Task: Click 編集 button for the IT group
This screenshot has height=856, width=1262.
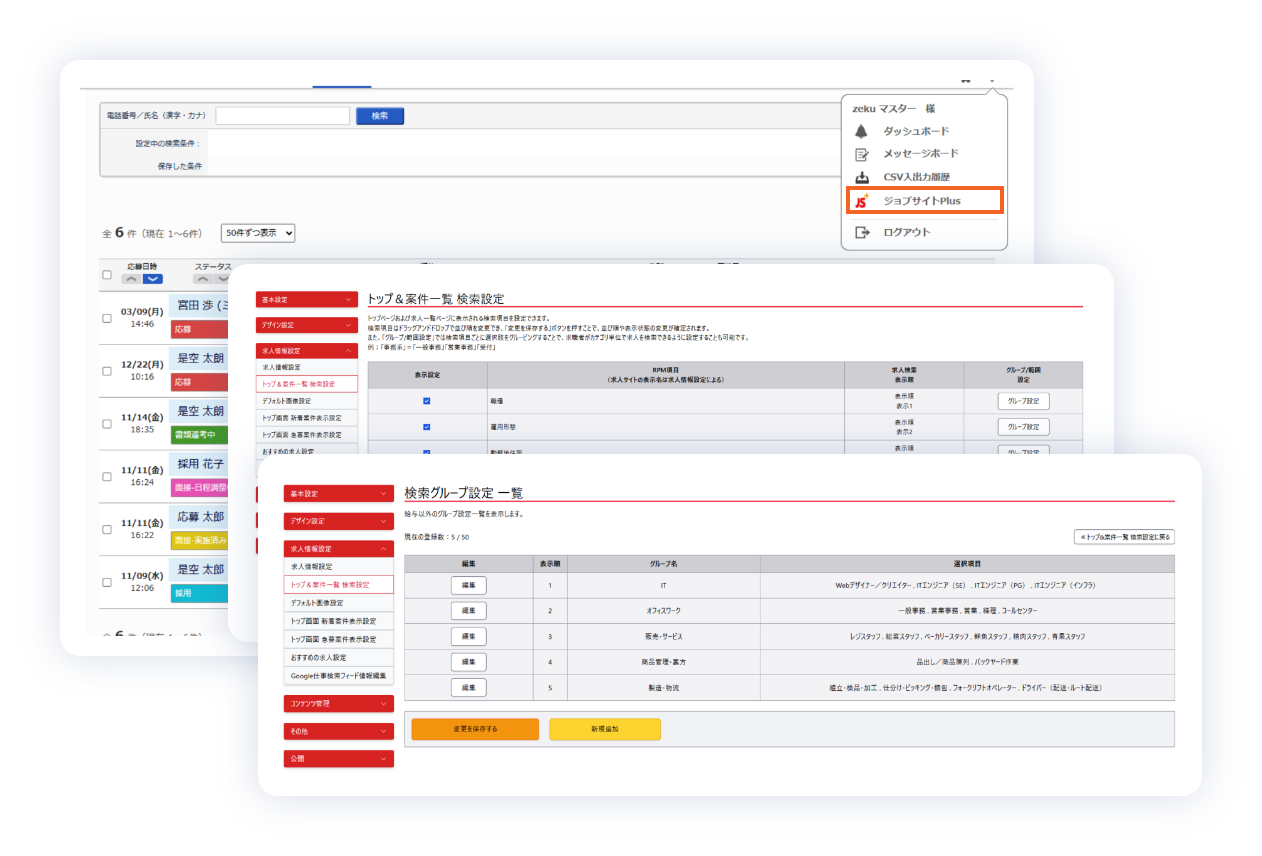Action: pyautogui.click(x=468, y=584)
